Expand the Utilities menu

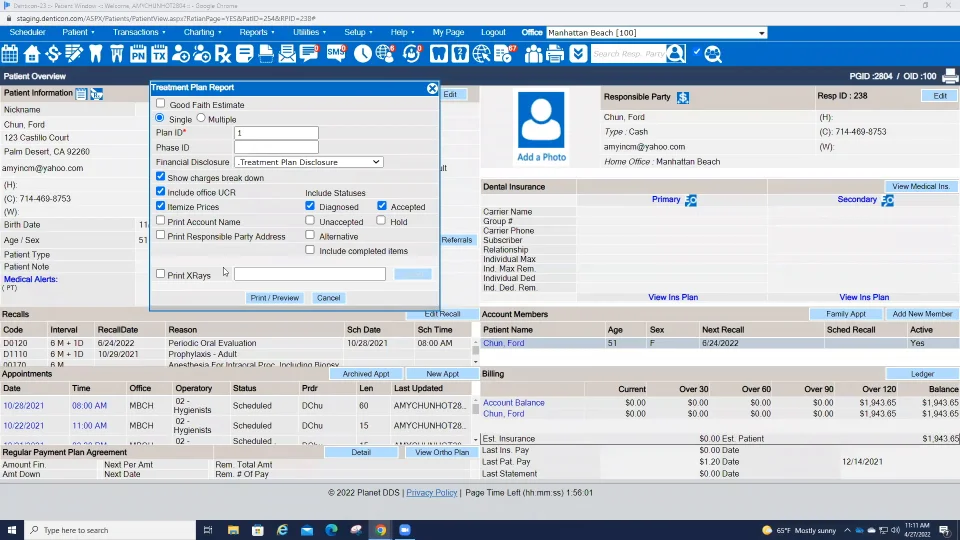[309, 32]
